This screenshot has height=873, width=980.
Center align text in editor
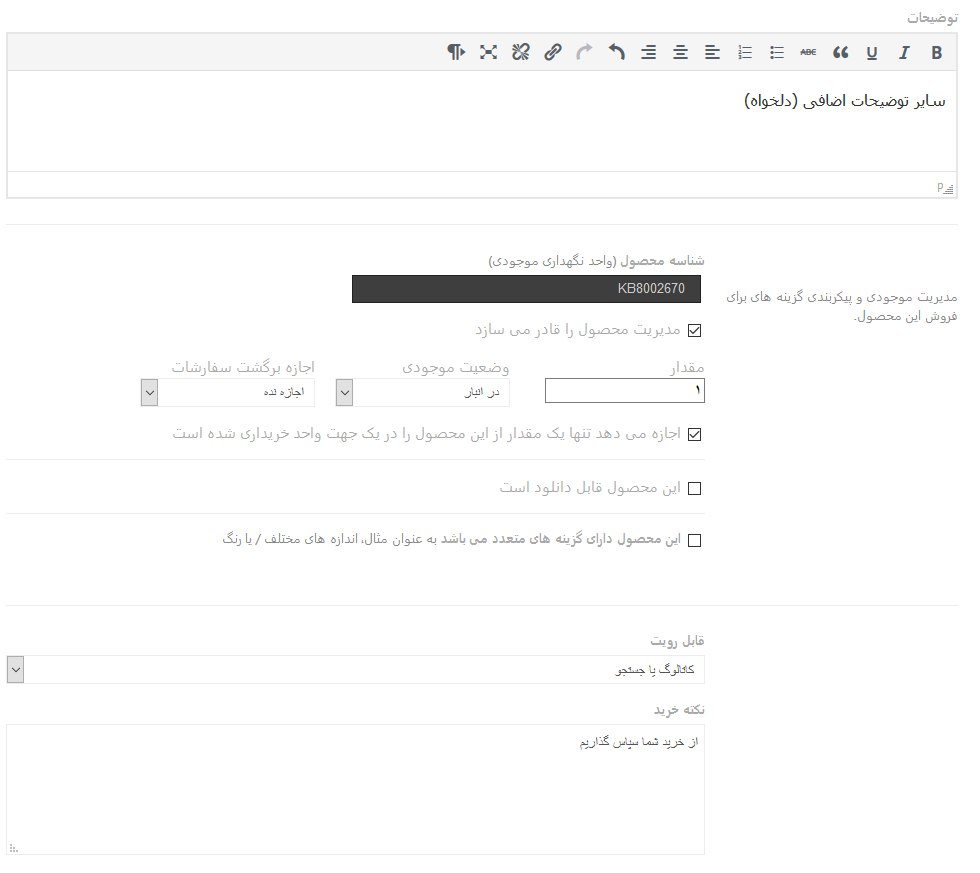680,52
